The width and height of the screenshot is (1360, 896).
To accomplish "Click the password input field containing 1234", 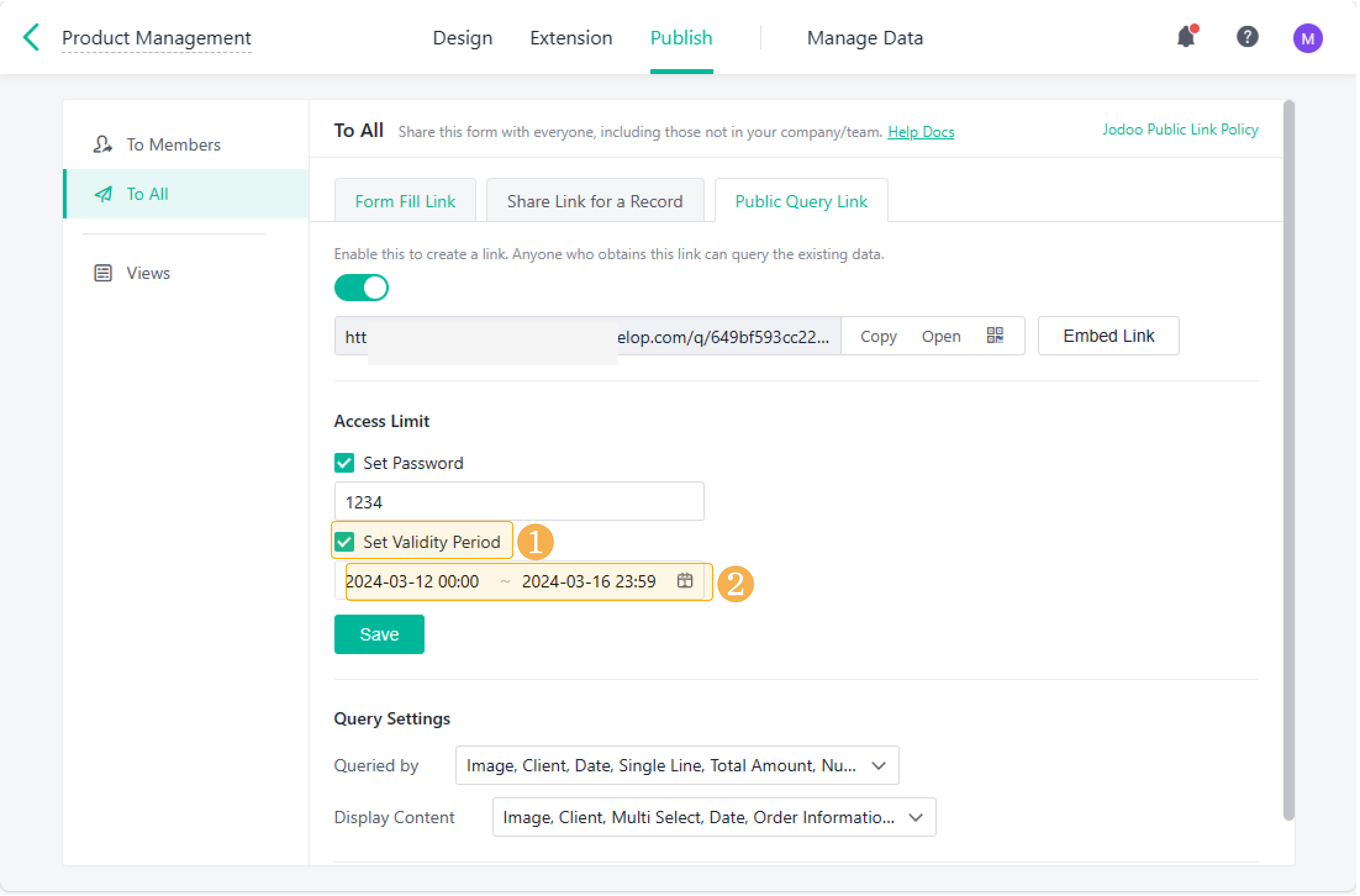I will pos(519,502).
